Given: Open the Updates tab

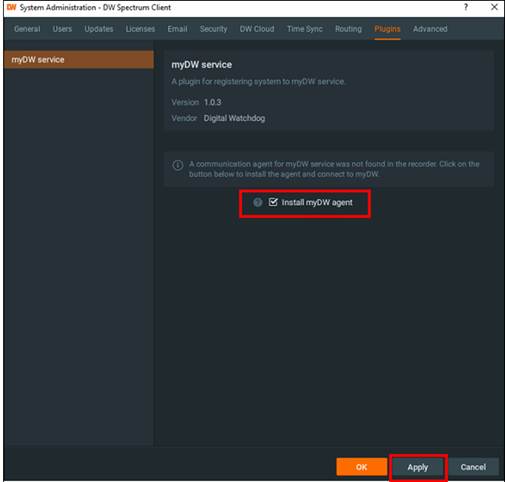Looking at the screenshot, I should click(99, 29).
